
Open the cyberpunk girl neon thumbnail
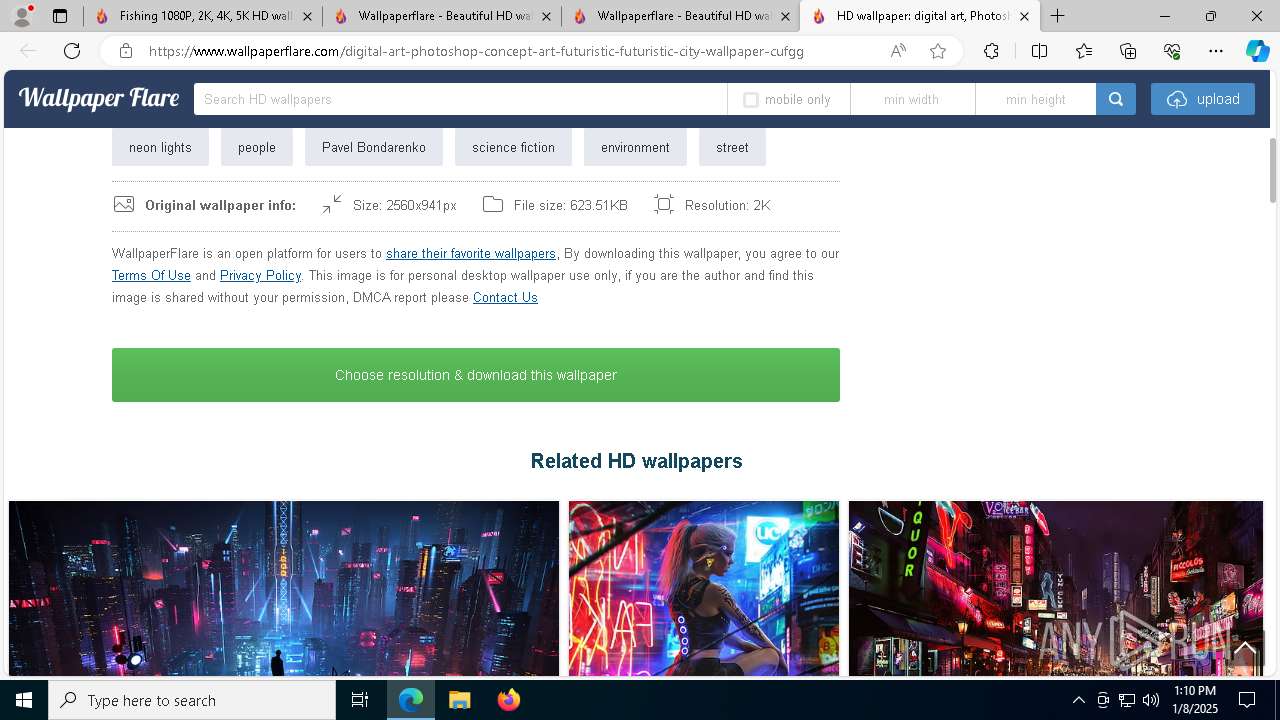[x=704, y=588]
